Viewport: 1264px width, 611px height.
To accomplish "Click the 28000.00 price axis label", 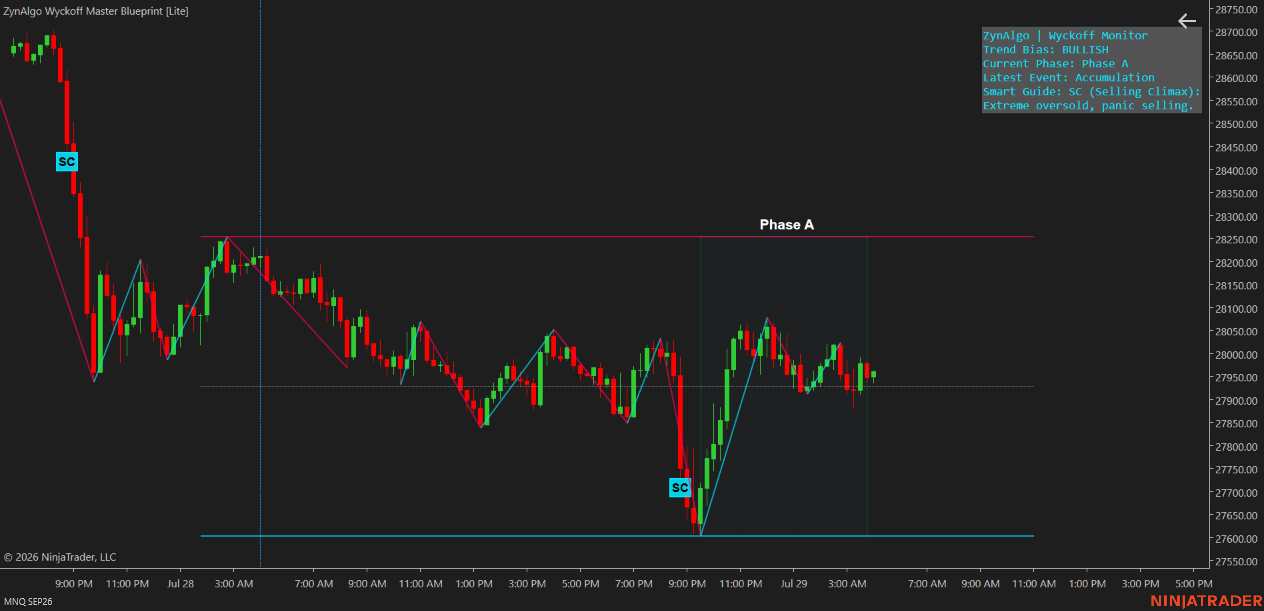I will (x=1236, y=355).
